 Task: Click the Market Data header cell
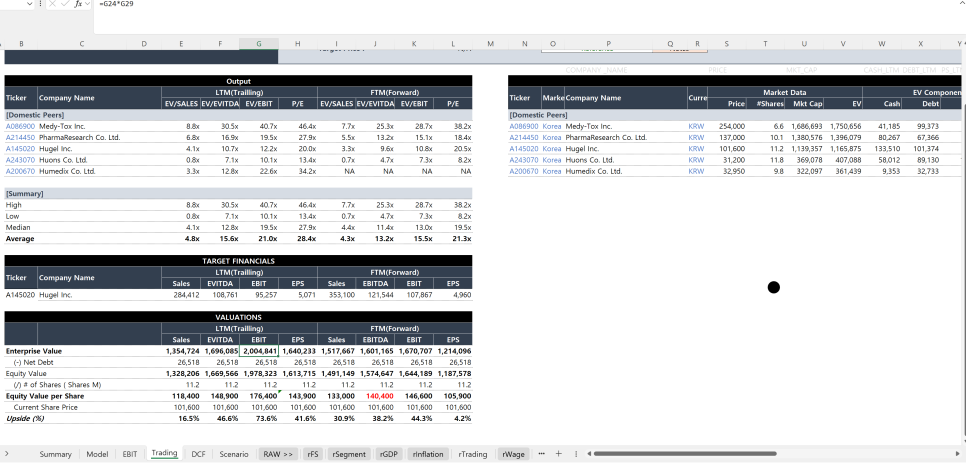point(785,92)
